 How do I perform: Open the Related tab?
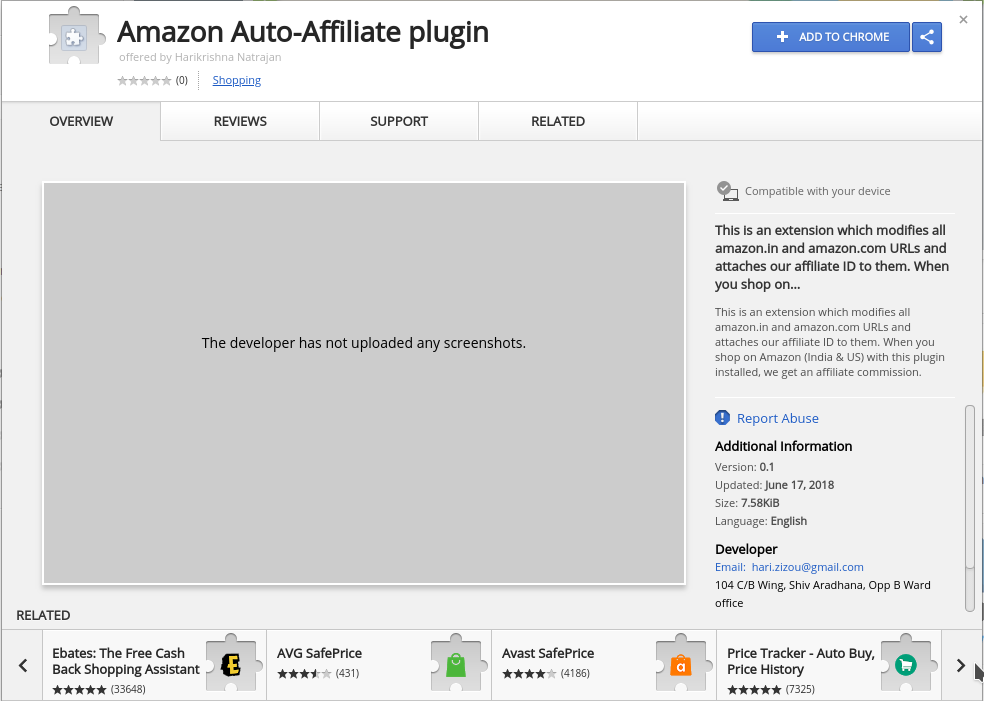coord(558,121)
